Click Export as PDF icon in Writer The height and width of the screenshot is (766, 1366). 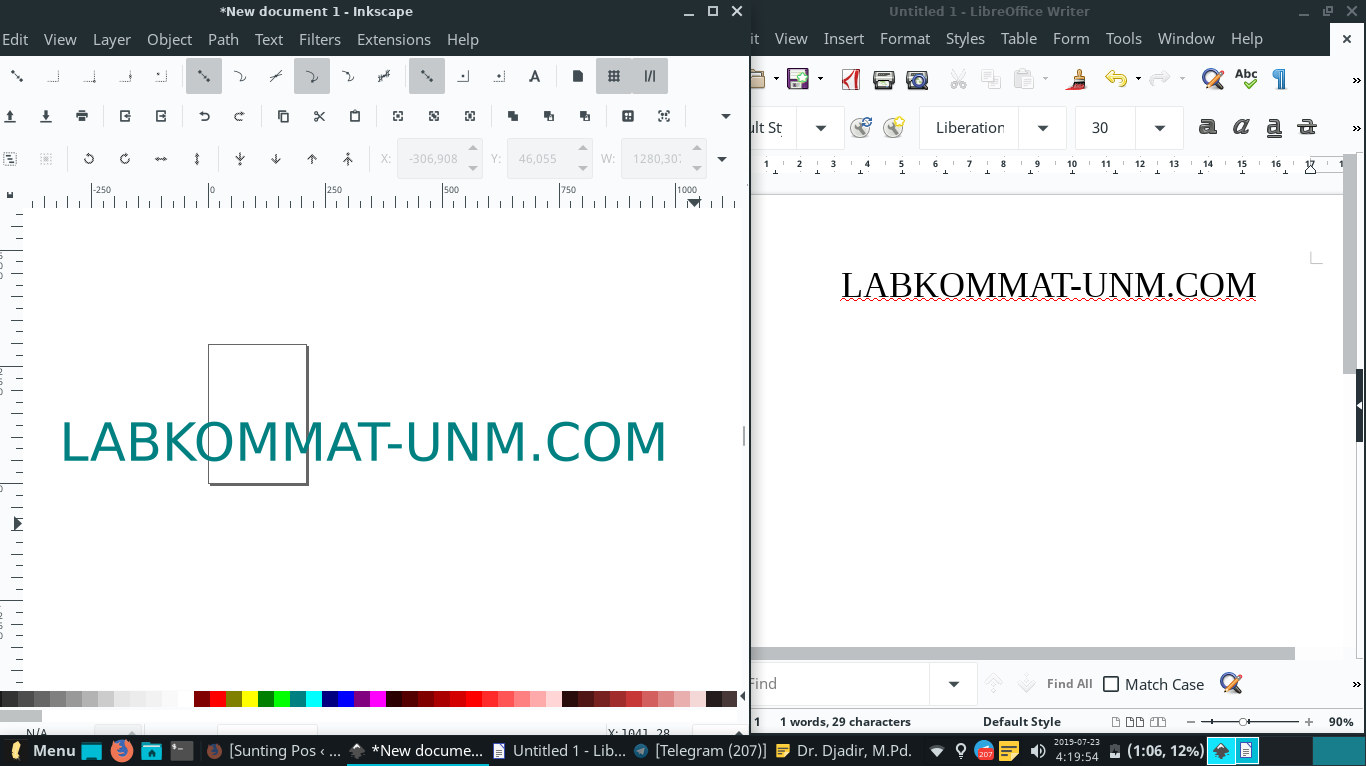click(851, 79)
